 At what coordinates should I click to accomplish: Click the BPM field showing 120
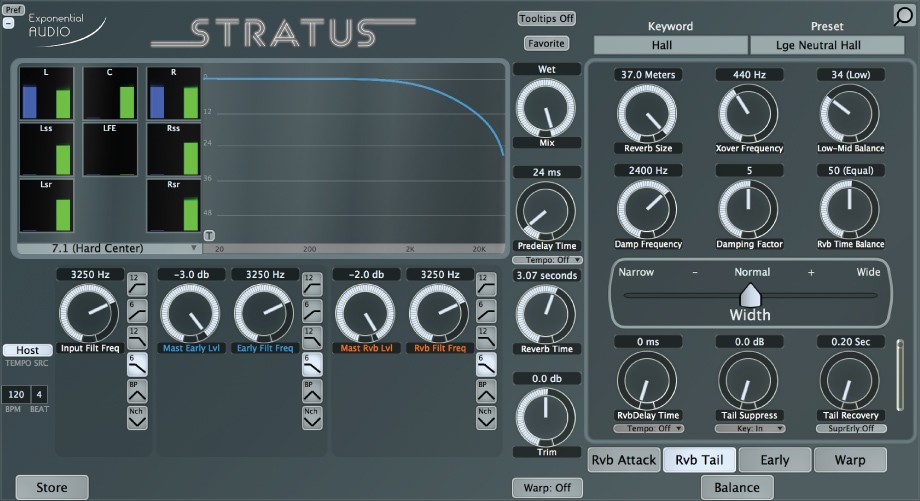[x=16, y=394]
